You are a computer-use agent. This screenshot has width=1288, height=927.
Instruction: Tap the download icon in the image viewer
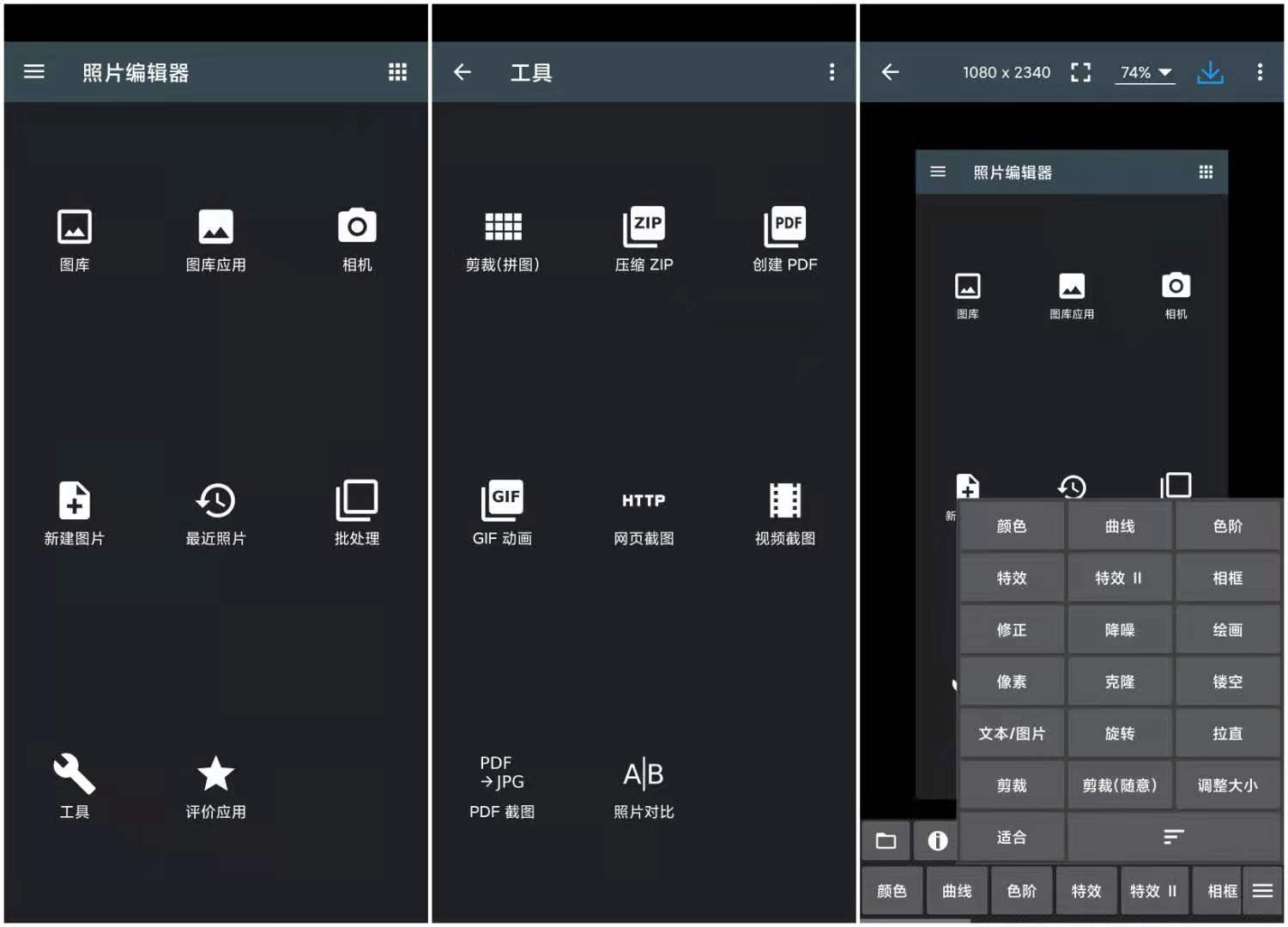(1210, 72)
